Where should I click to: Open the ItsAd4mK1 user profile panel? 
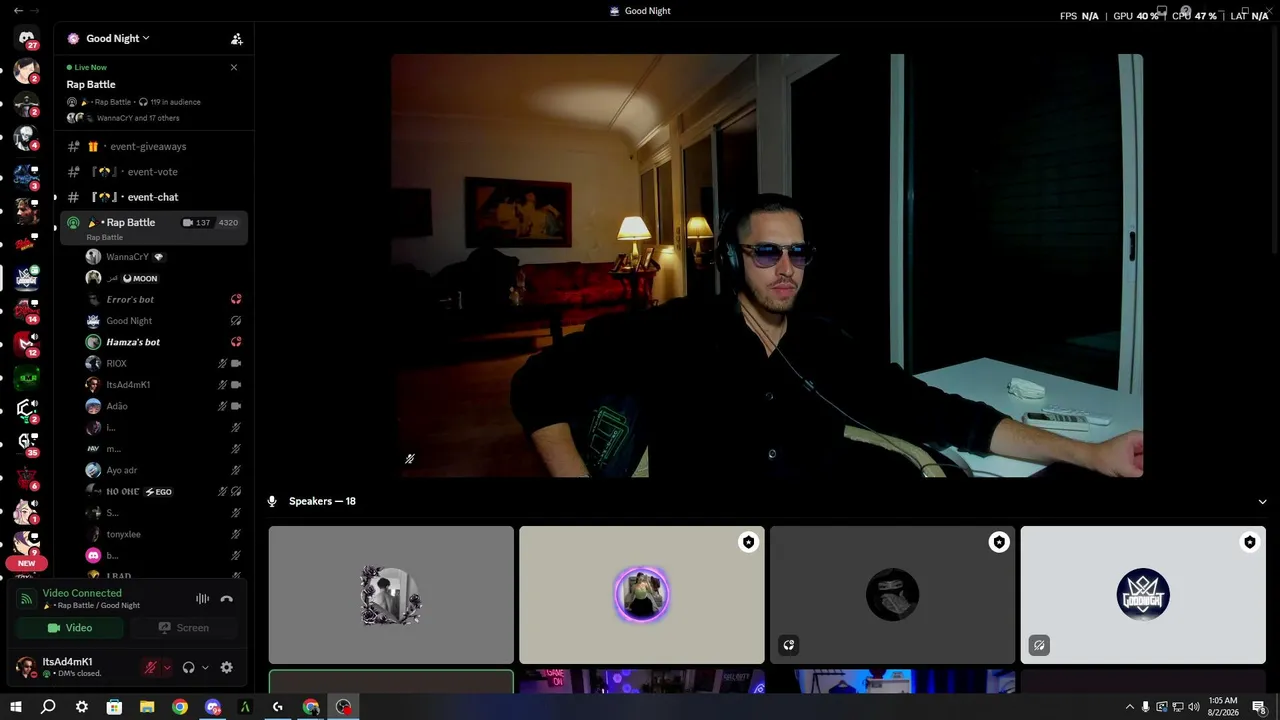point(70,667)
